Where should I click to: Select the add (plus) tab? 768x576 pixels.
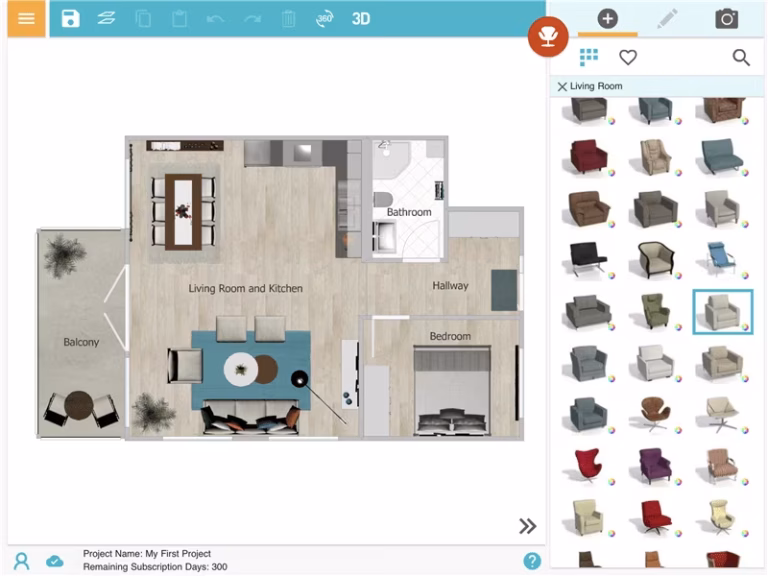[607, 19]
